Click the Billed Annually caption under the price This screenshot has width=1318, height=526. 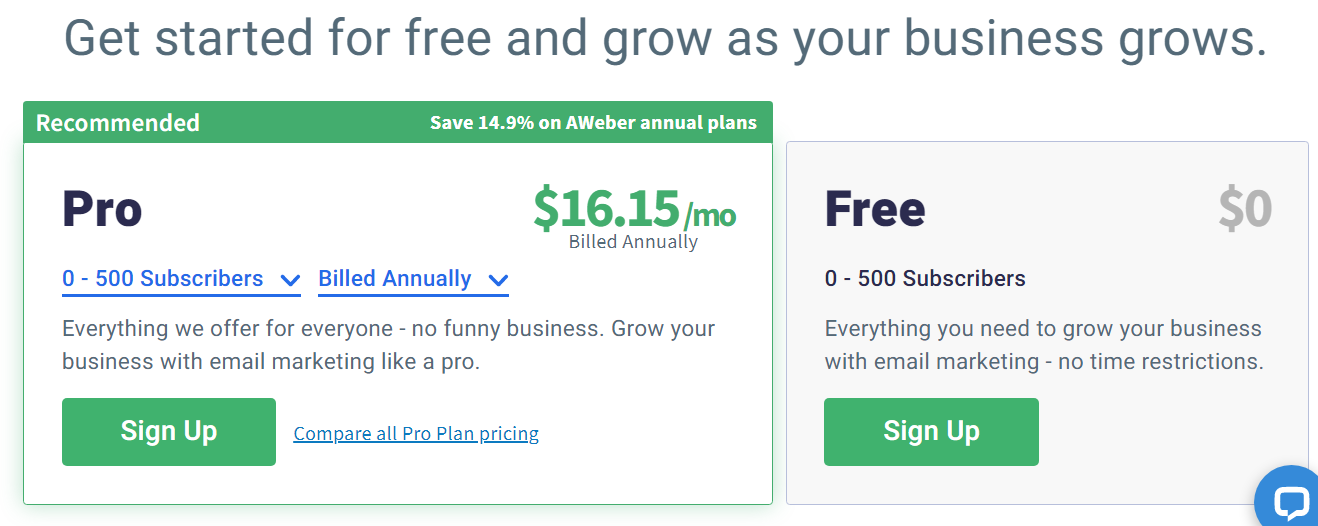(x=633, y=242)
